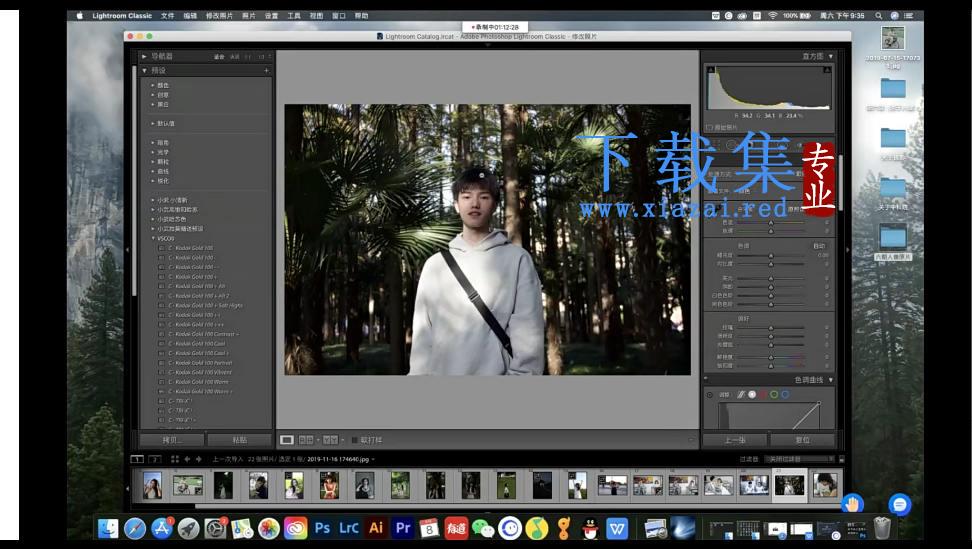Open the Youdao red icon in Dock

click(456, 528)
